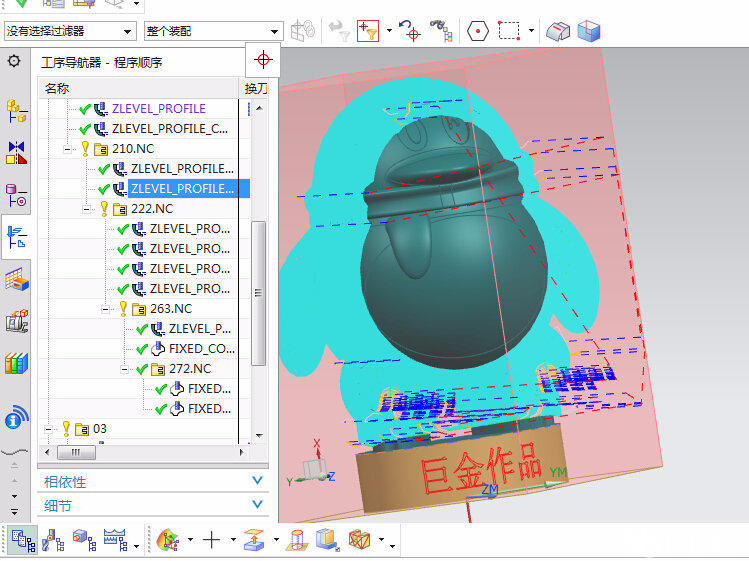The image size is (749, 561).
Task: Click the analysis colored surface icon
Action: pos(168,540)
